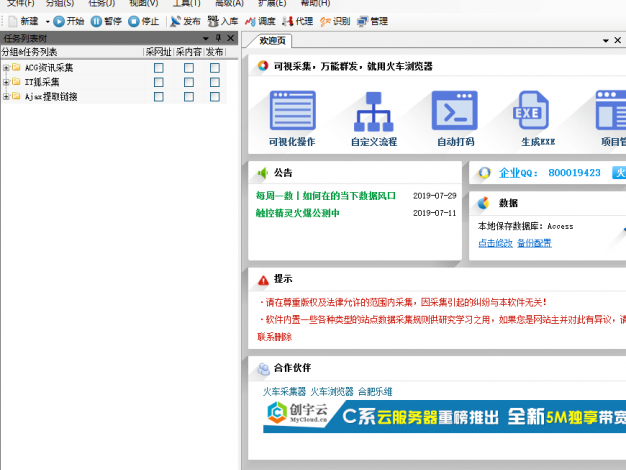Open the 火车浏览器 partner link
The image size is (626, 470).
point(332,392)
